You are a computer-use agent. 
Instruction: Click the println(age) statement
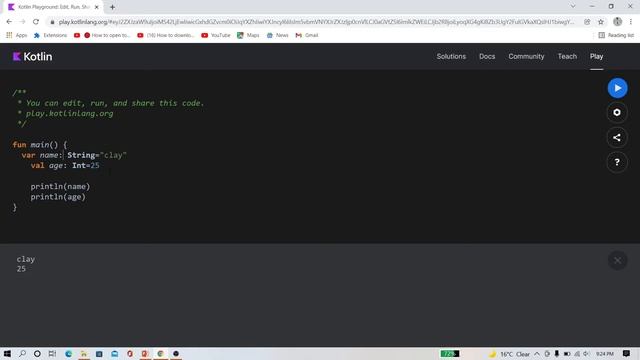58,197
